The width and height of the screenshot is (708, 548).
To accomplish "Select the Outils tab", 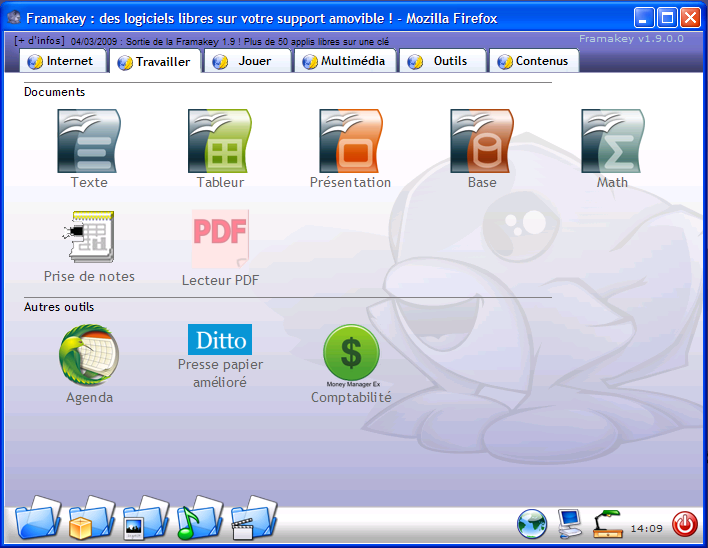I will pyautogui.click(x=441, y=61).
